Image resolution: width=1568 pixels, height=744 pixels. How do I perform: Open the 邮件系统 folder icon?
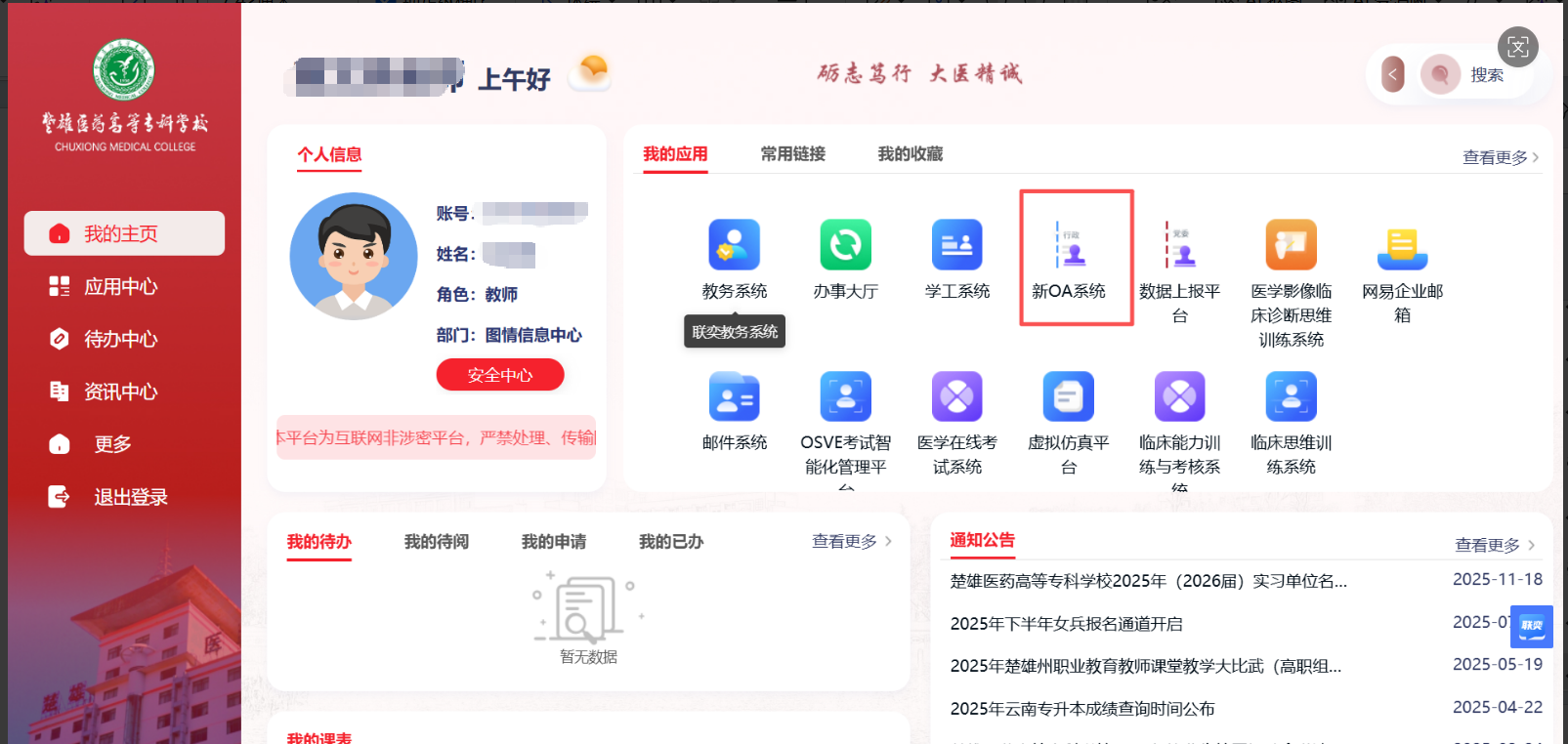pyautogui.click(x=734, y=396)
